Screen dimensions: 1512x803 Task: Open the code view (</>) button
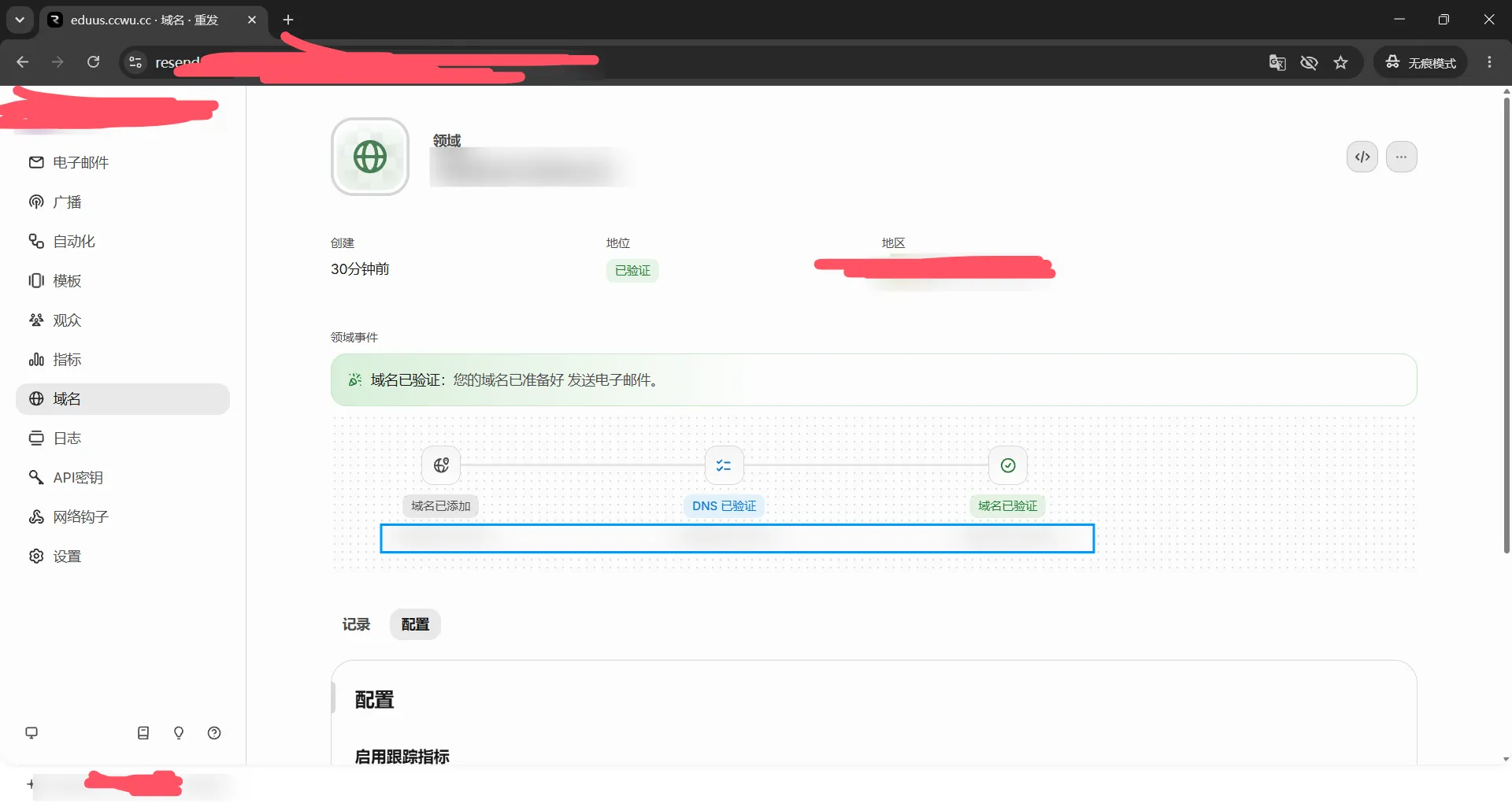(x=1362, y=157)
